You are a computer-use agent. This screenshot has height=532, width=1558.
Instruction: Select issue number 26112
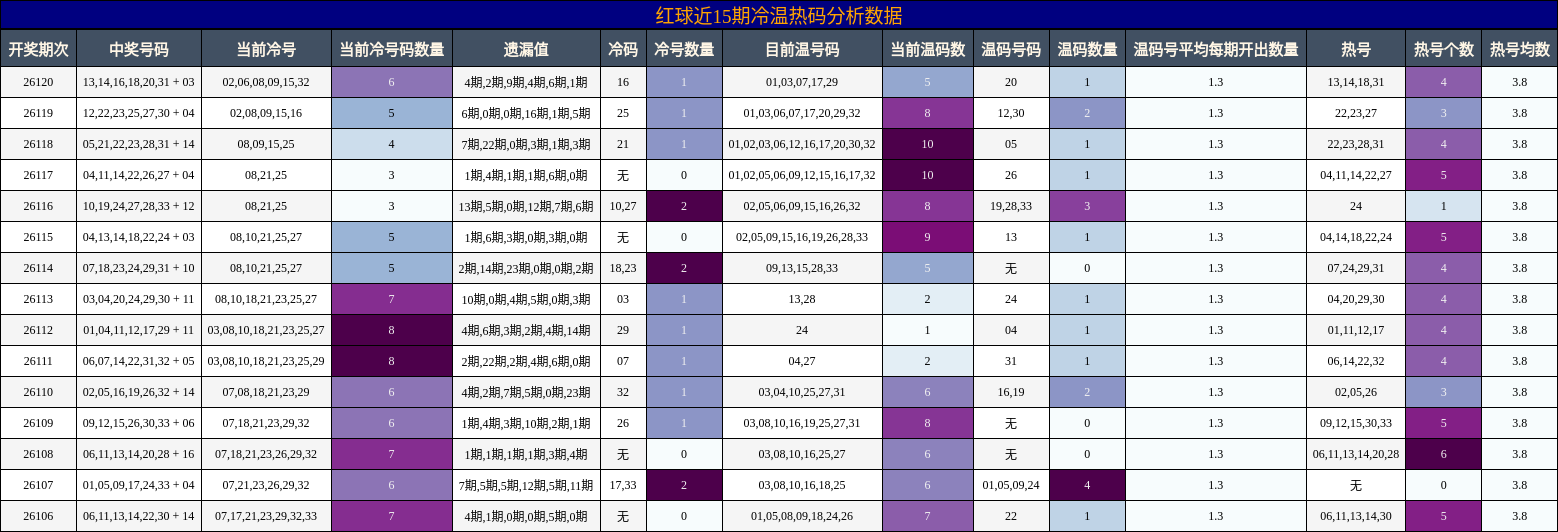38,330
